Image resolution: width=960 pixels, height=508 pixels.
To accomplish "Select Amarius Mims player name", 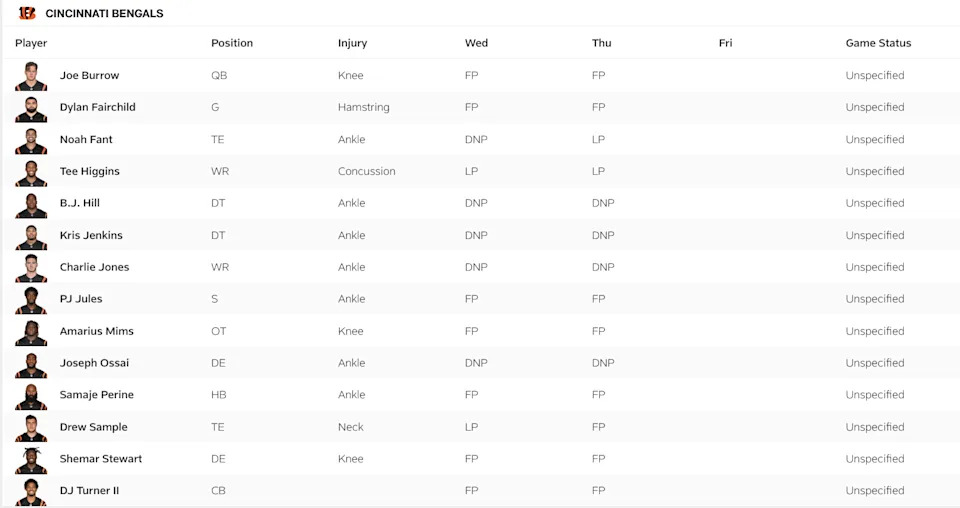I will [x=96, y=331].
